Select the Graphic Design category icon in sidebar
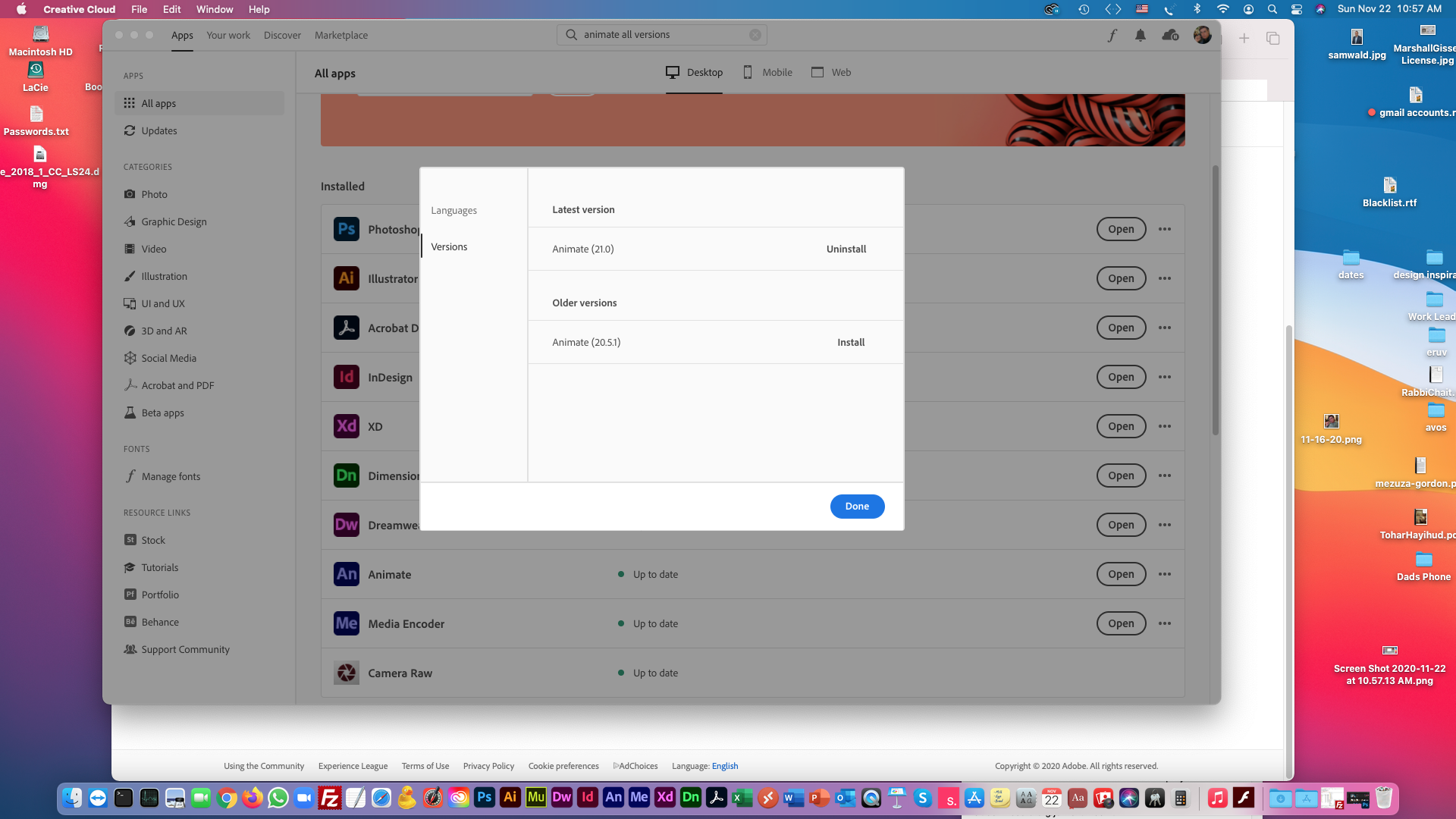 pos(130,221)
